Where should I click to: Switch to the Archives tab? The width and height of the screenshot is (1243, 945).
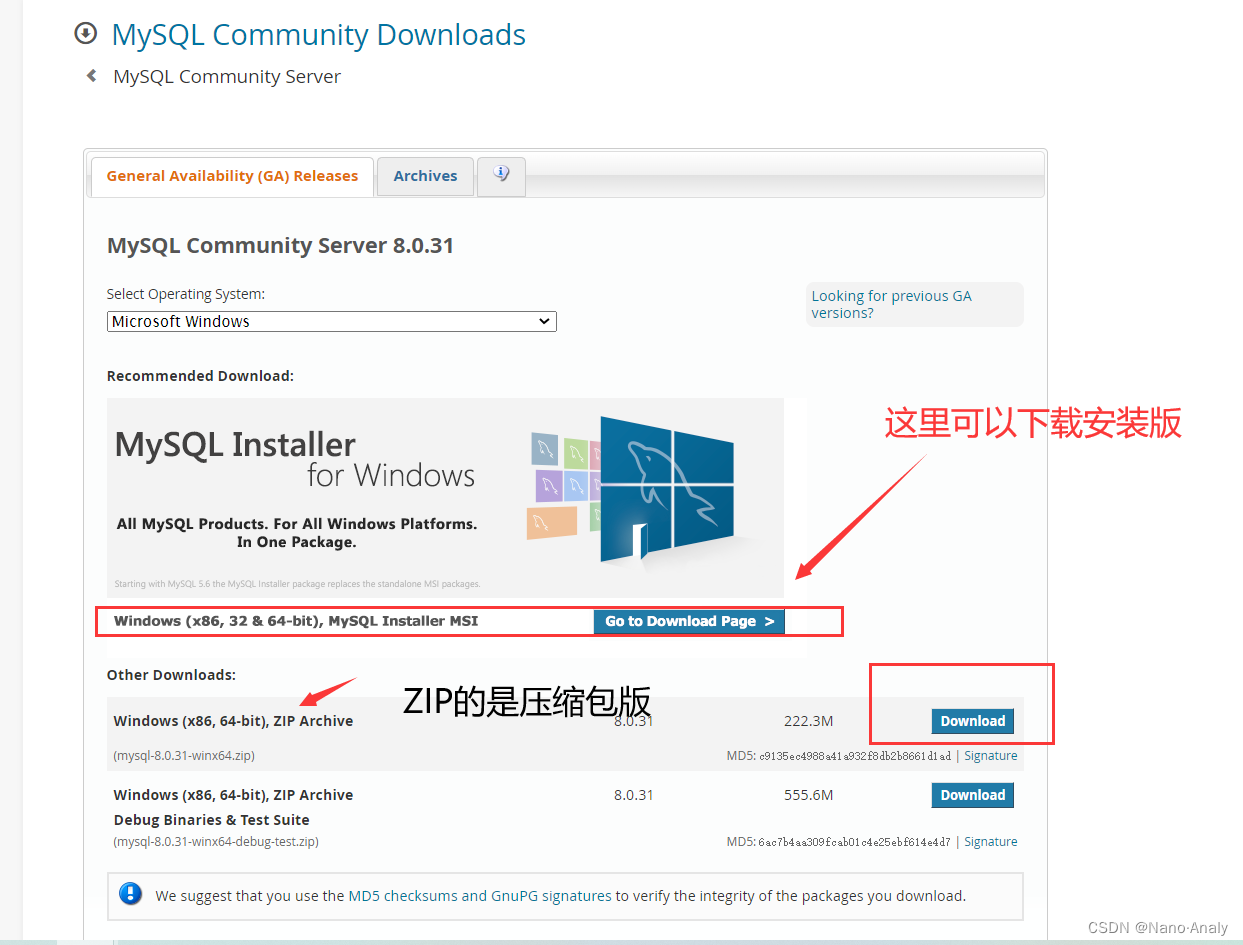click(425, 175)
